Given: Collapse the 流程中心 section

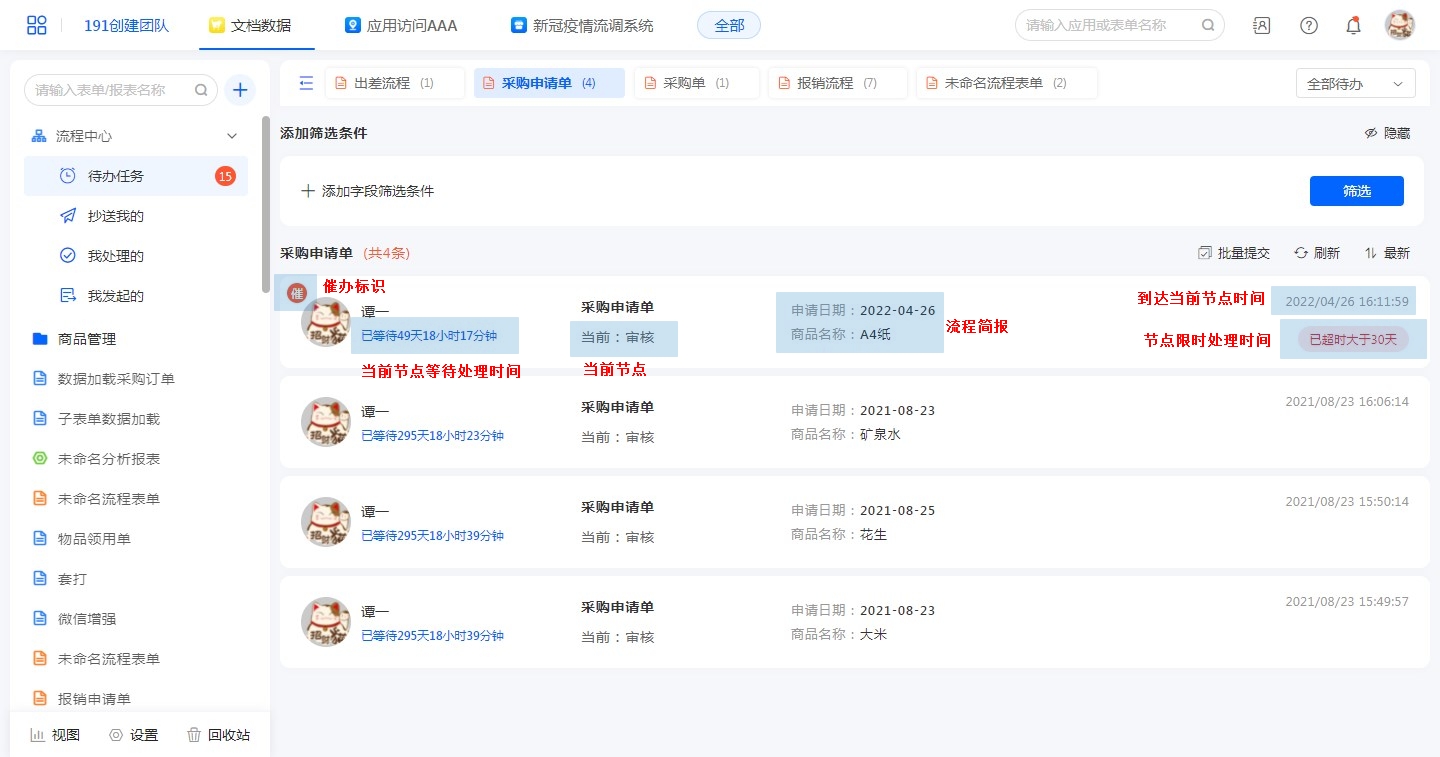Looking at the screenshot, I should (x=232, y=136).
